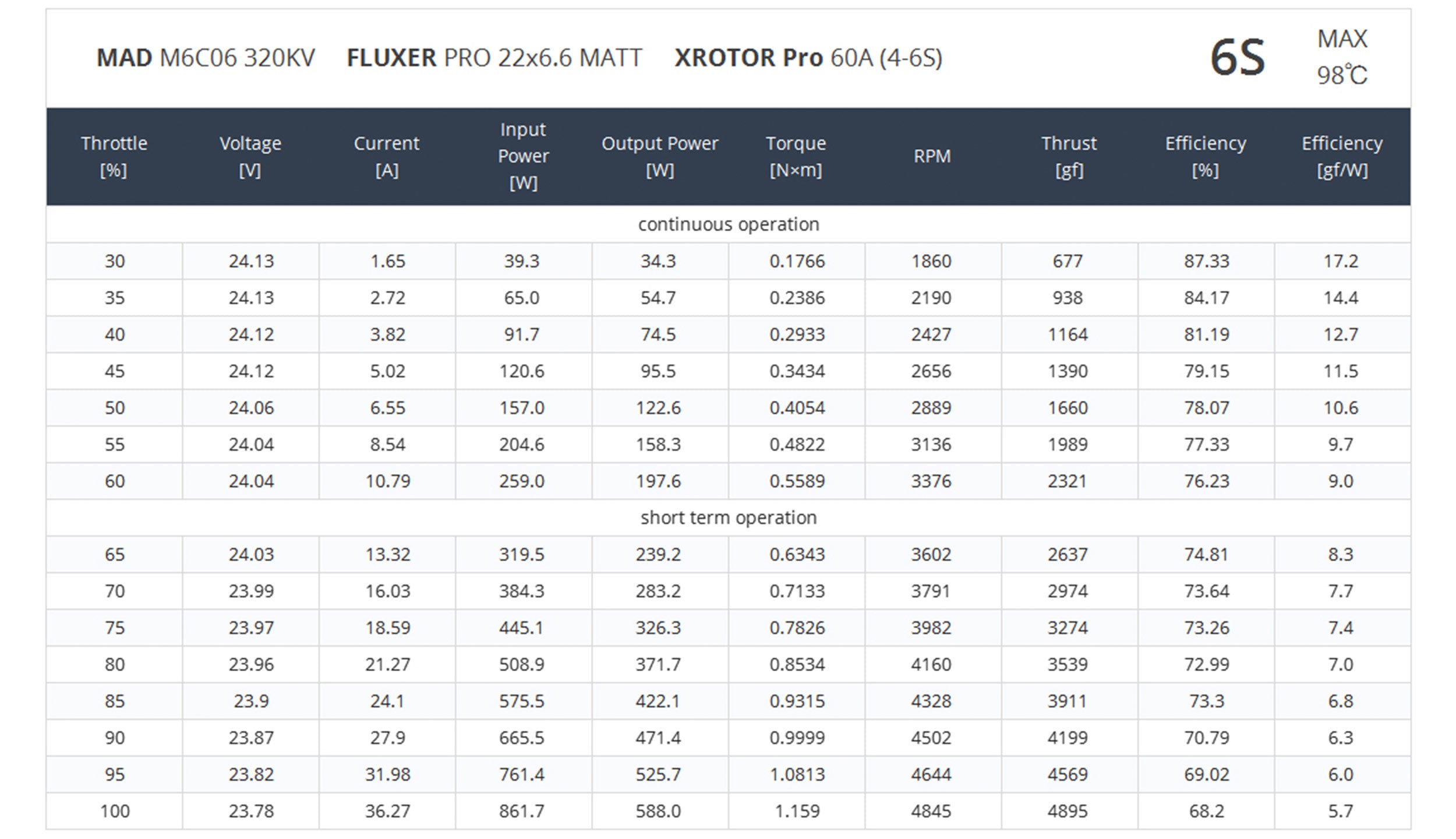This screenshot has height=839, width=1456.
Task: Click the short term operation section row
Action: (729, 517)
